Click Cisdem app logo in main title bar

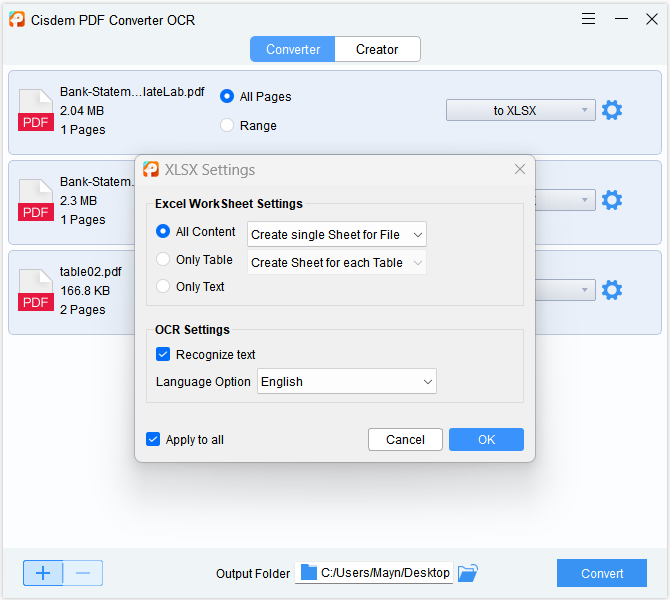[17, 20]
